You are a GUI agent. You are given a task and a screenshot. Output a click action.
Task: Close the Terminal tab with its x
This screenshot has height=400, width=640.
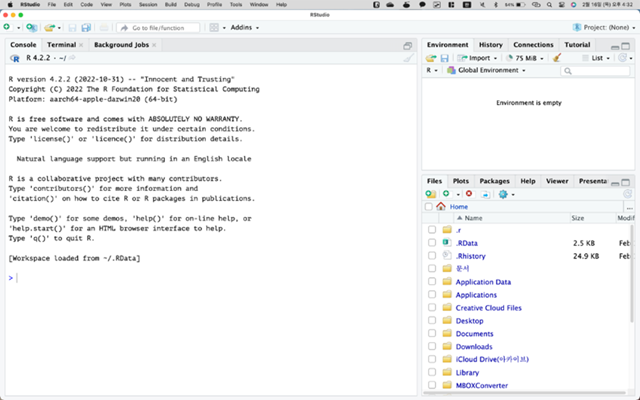[x=81, y=45]
